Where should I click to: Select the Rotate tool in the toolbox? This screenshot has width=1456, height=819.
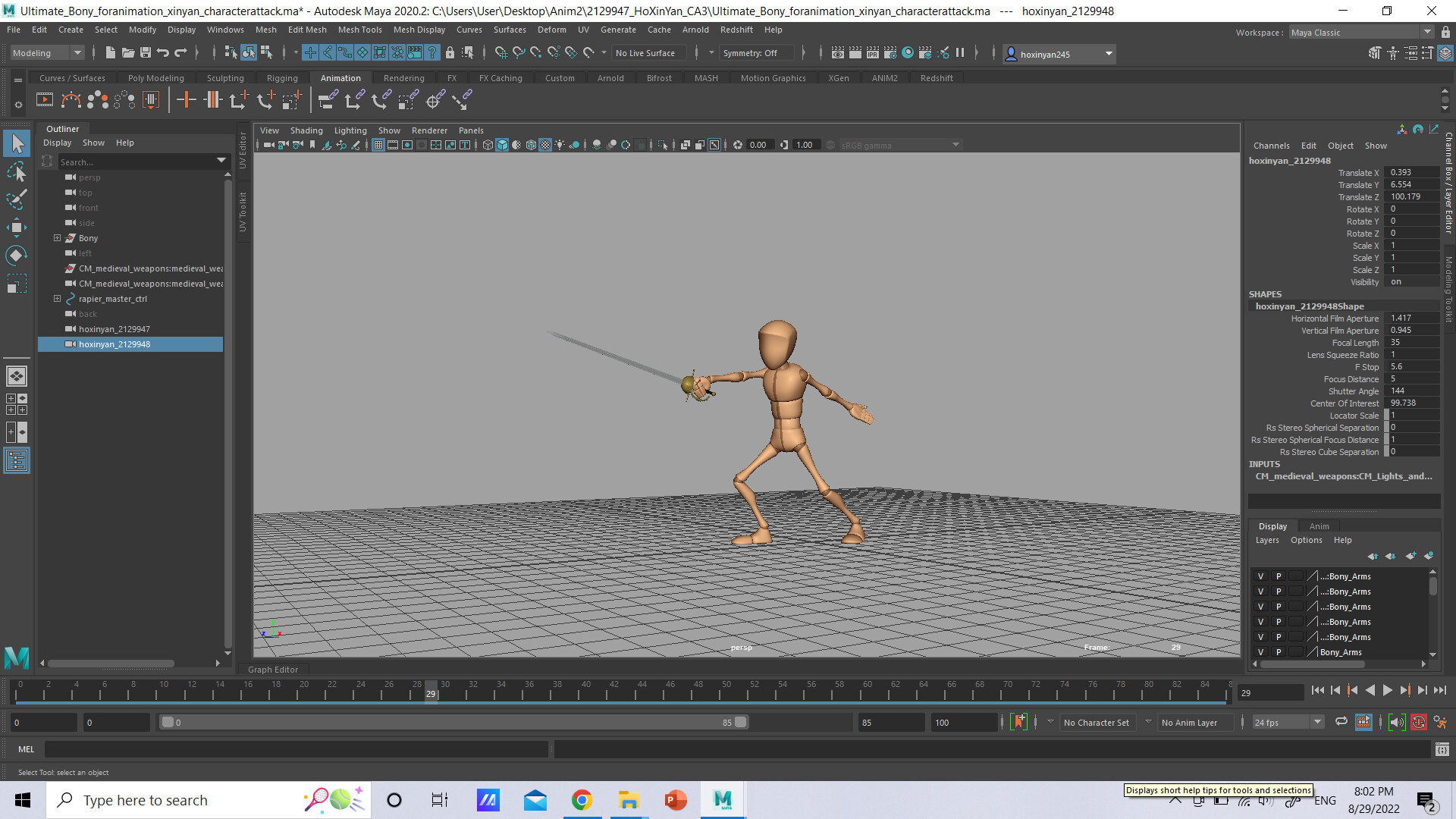point(16,256)
